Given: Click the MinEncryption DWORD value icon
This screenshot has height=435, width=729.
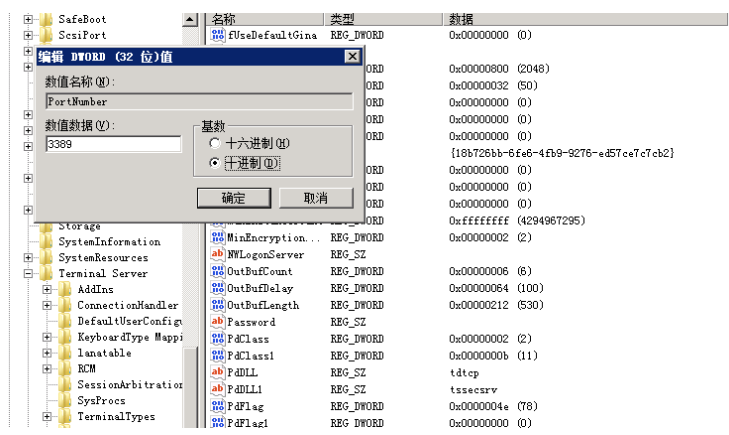Looking at the screenshot, I should 217,237.
